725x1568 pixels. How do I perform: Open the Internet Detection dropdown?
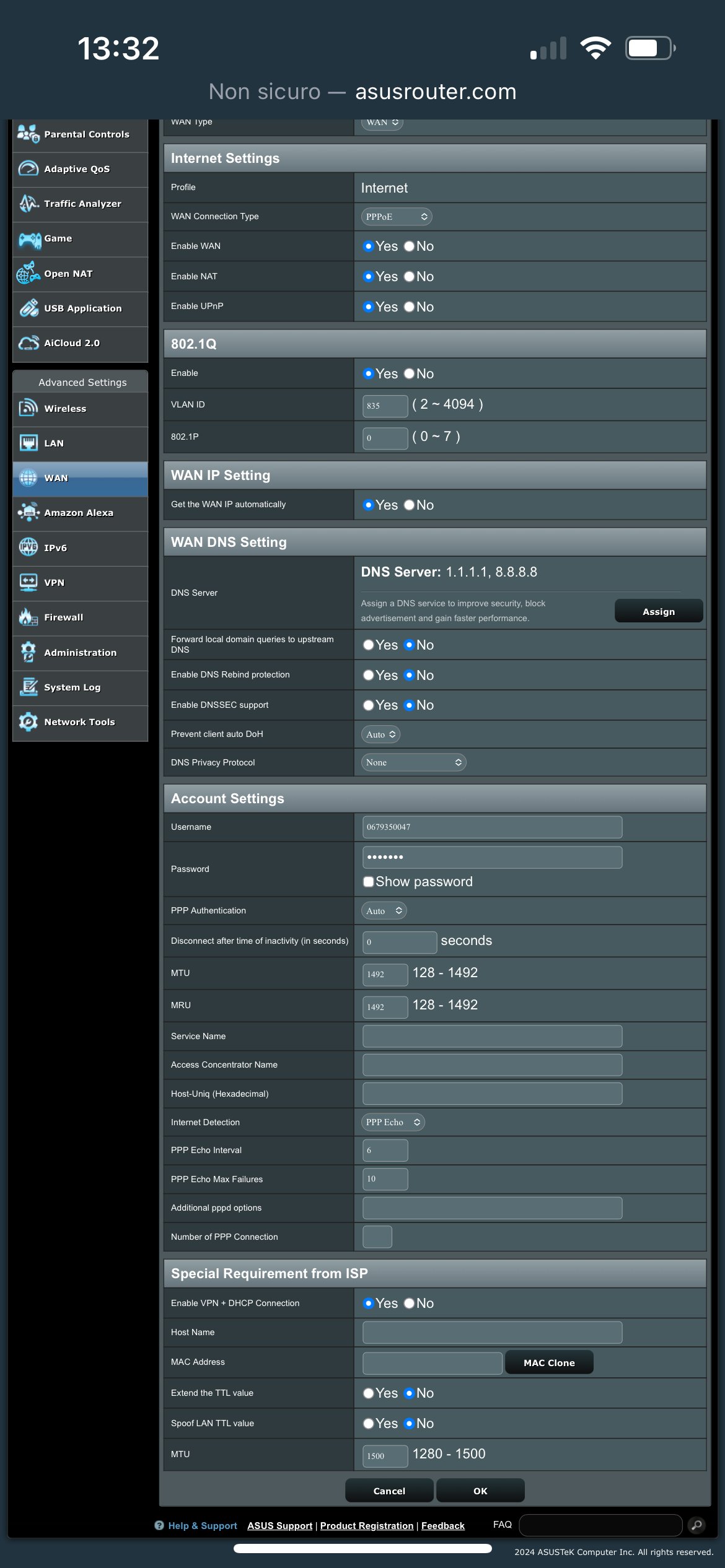393,1122
